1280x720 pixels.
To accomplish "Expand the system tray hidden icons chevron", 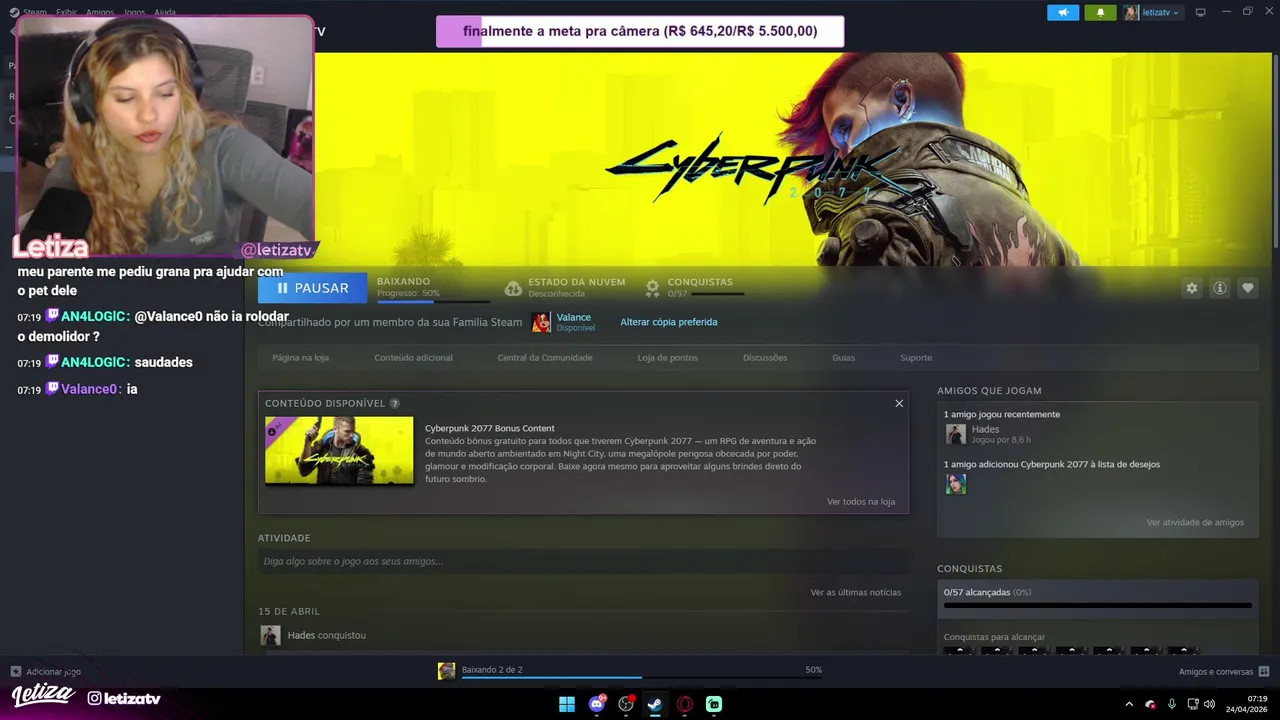I will pos(1129,704).
